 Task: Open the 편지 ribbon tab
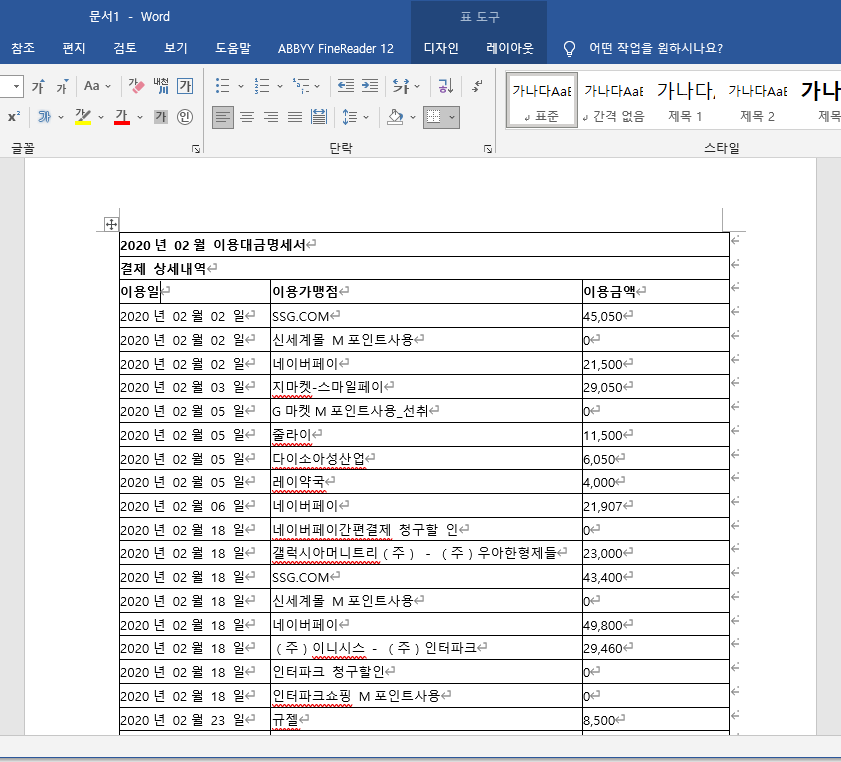click(x=74, y=48)
